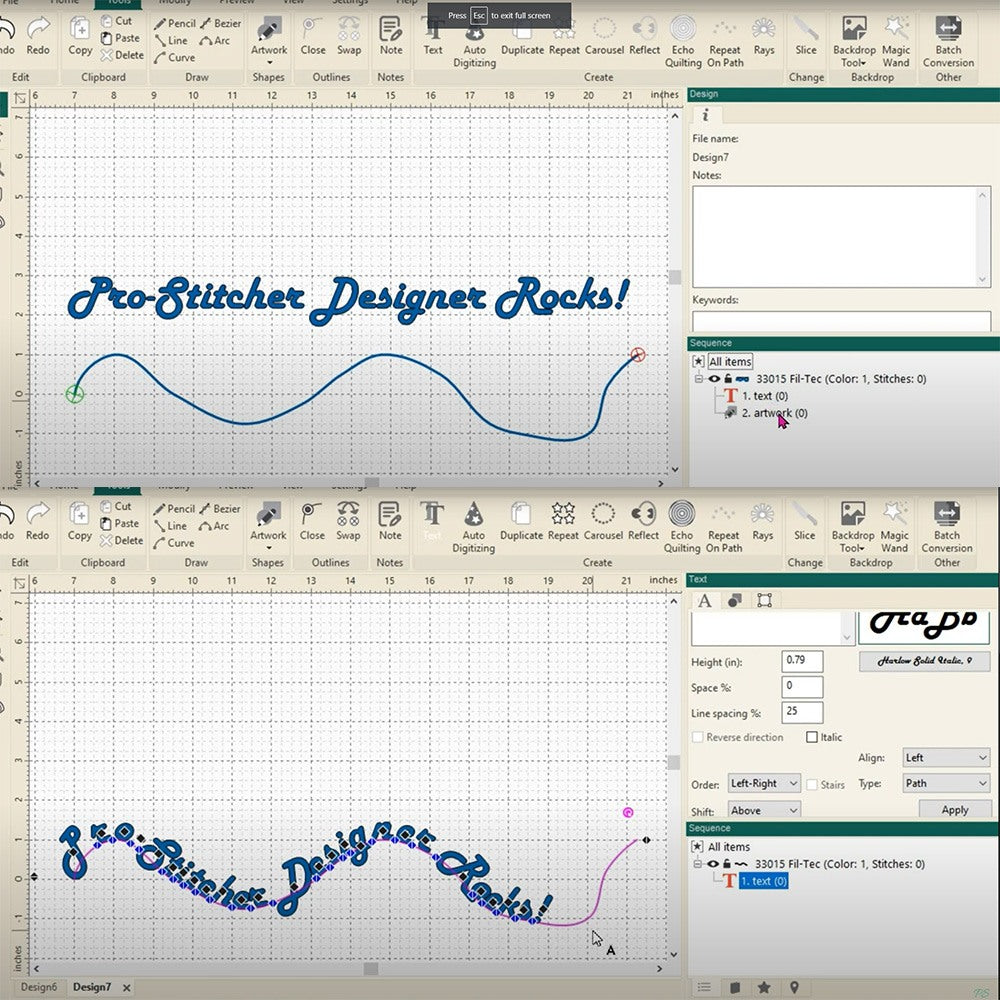Open Batch Conversion in the lower ribbon
Screen dimensions: 1000x1000
point(947,527)
